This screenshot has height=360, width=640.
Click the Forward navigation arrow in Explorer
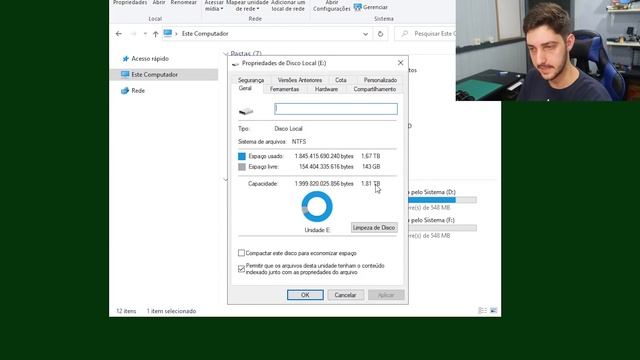click(x=133, y=34)
